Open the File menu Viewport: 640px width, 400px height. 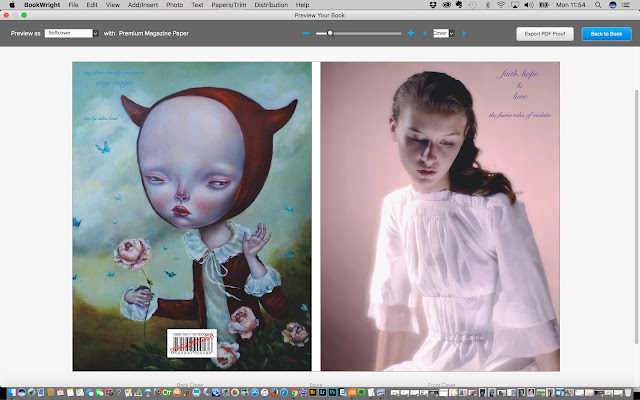pyautogui.click(x=73, y=5)
